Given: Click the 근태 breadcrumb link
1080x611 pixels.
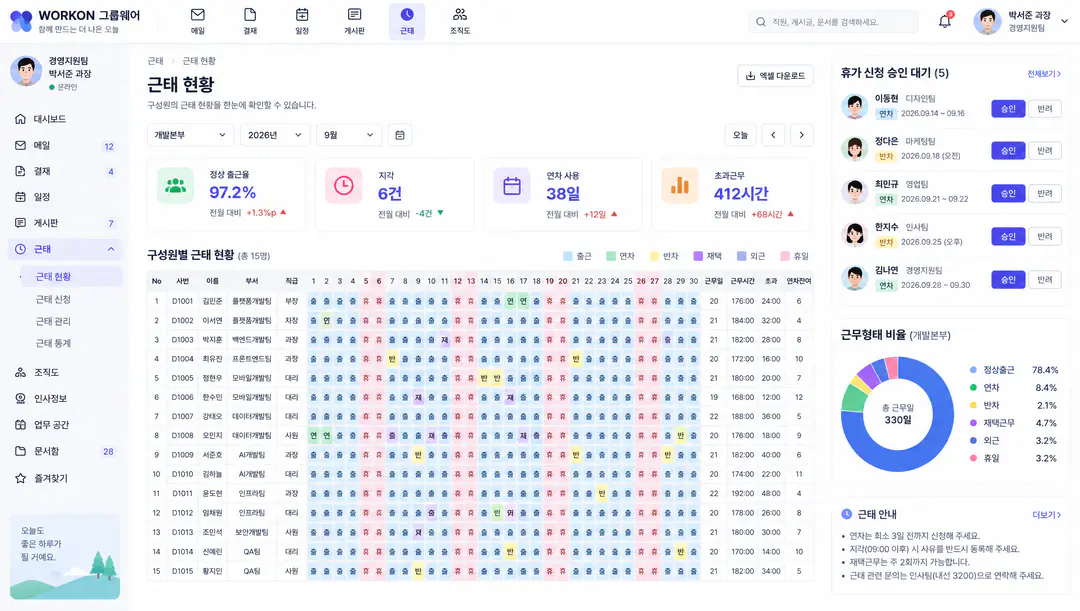Looking at the screenshot, I should point(156,61).
